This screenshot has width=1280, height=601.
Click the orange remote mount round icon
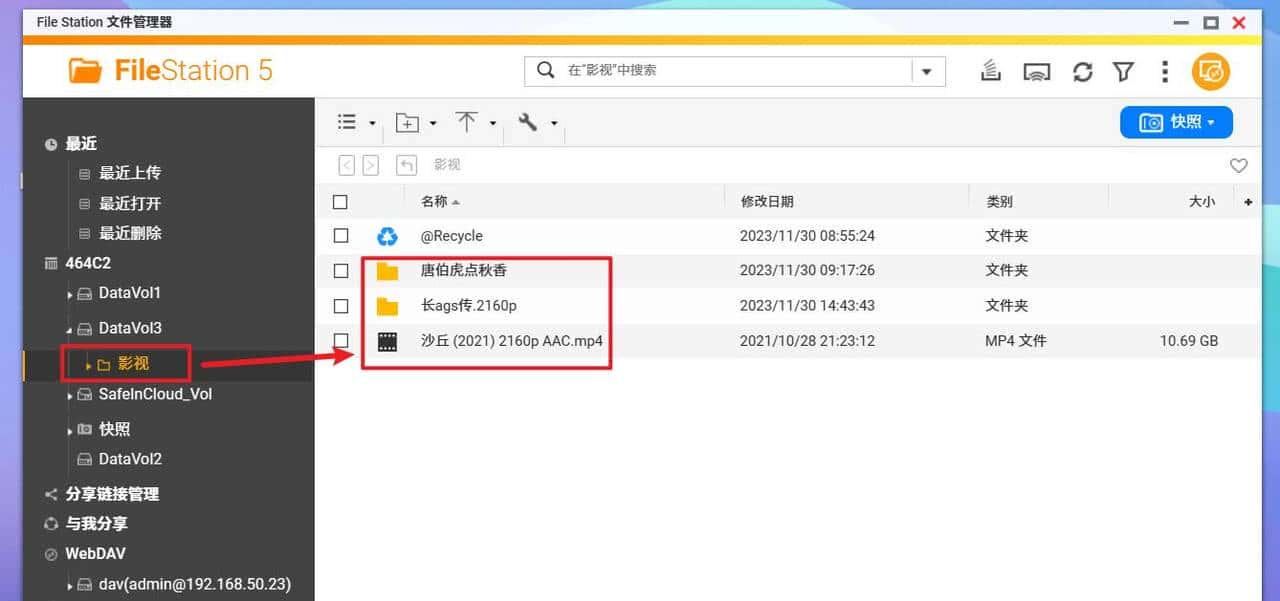coord(1210,71)
